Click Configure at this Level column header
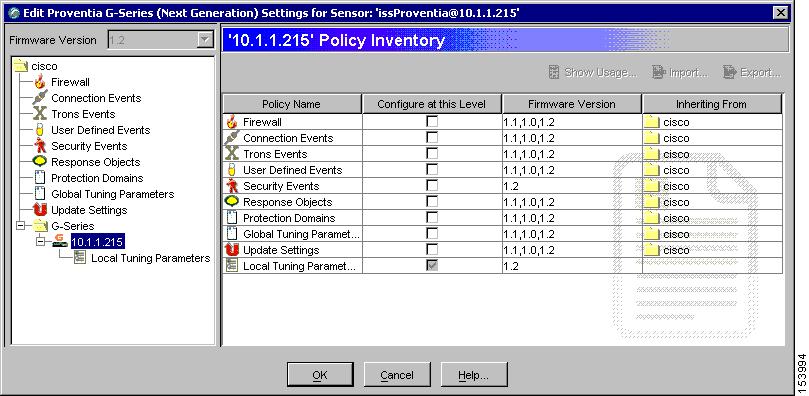The height and width of the screenshot is (396, 809). (432, 104)
